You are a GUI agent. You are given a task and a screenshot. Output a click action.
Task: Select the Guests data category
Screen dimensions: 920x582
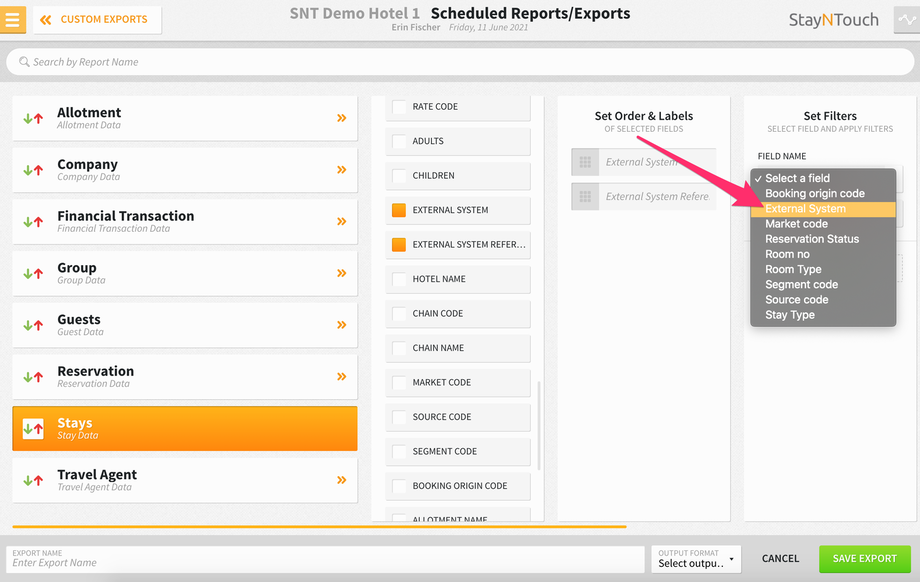(x=185, y=325)
